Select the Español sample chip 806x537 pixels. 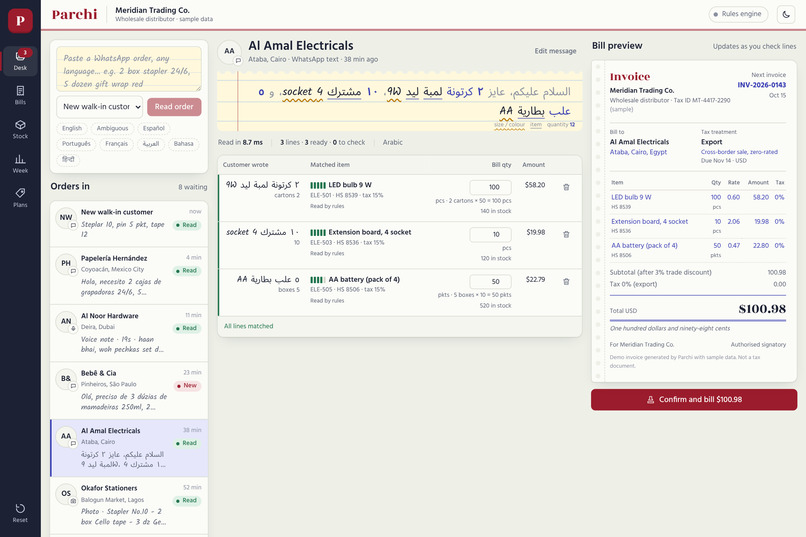[154, 128]
